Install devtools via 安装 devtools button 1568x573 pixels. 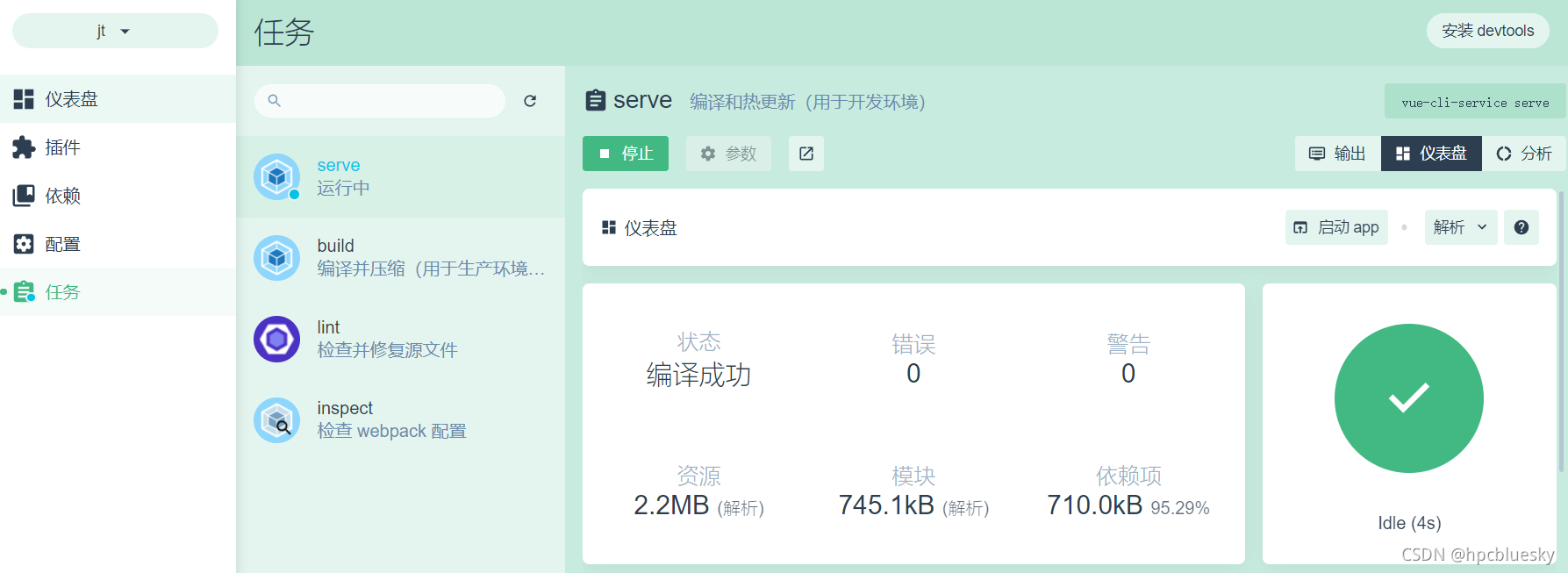coord(1488,31)
